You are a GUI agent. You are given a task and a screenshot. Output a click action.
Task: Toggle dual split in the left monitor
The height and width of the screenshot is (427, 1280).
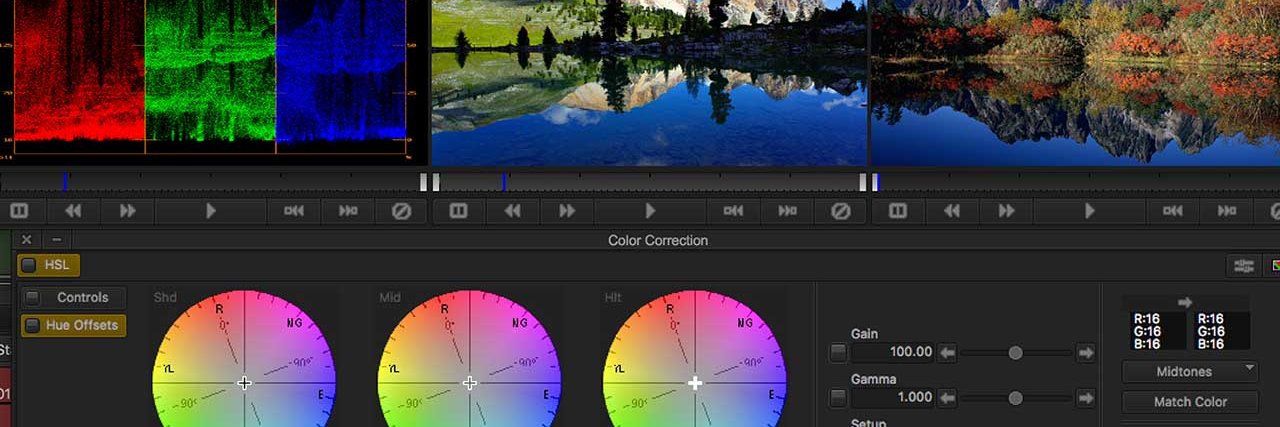(x=19, y=211)
